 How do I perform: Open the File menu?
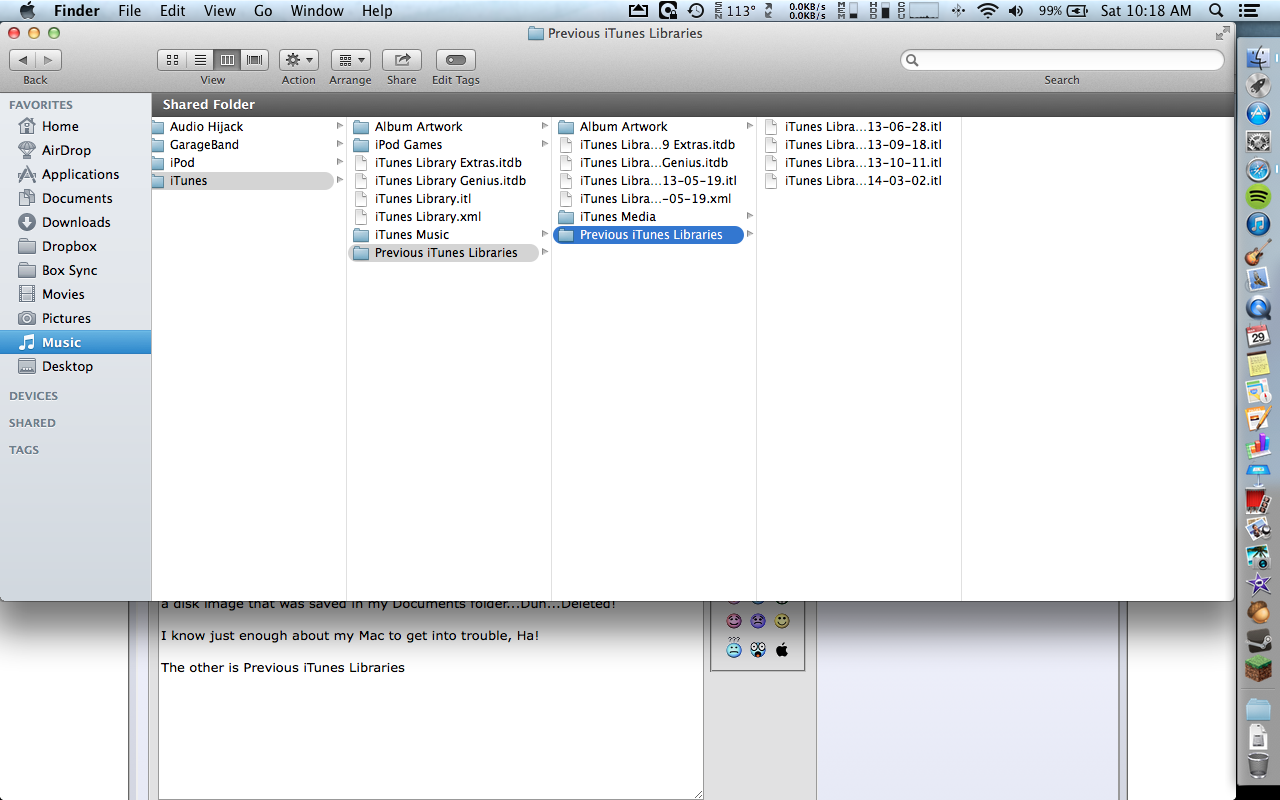(x=129, y=11)
